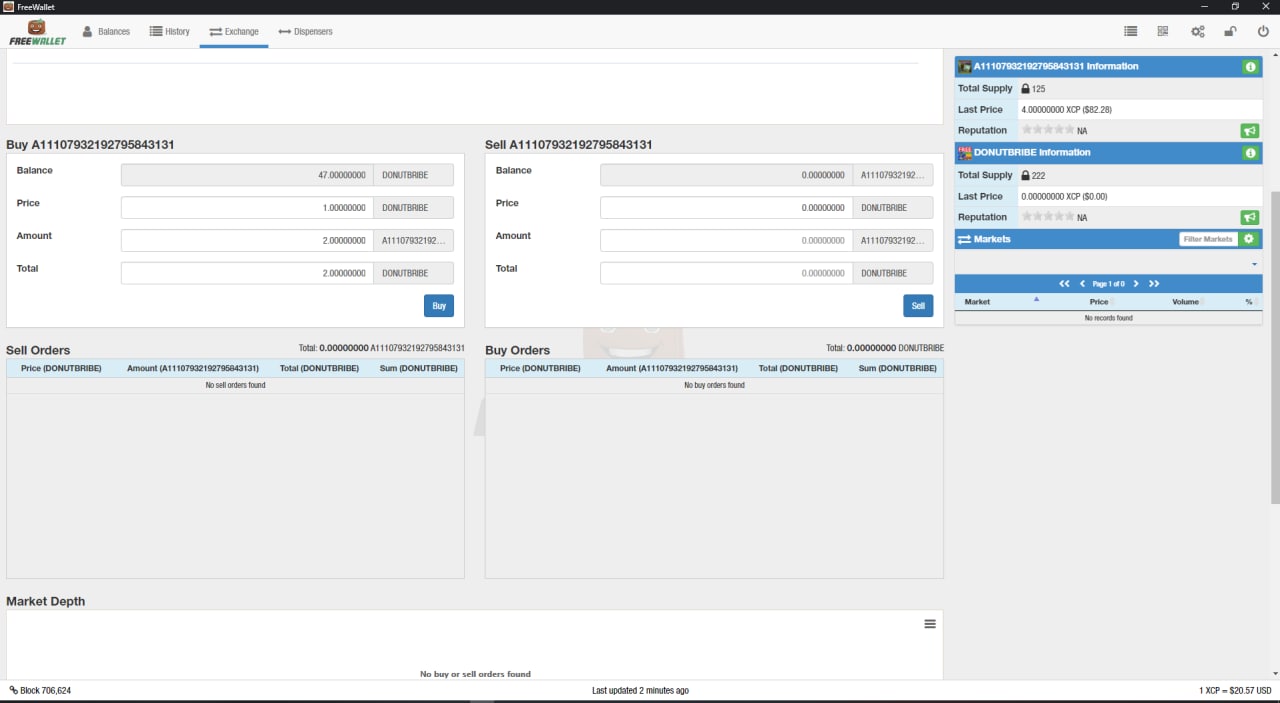Click megaphone icon in DONUTBRIBE Reputation row
Image resolution: width=1280 pixels, height=703 pixels.
coord(1250,217)
